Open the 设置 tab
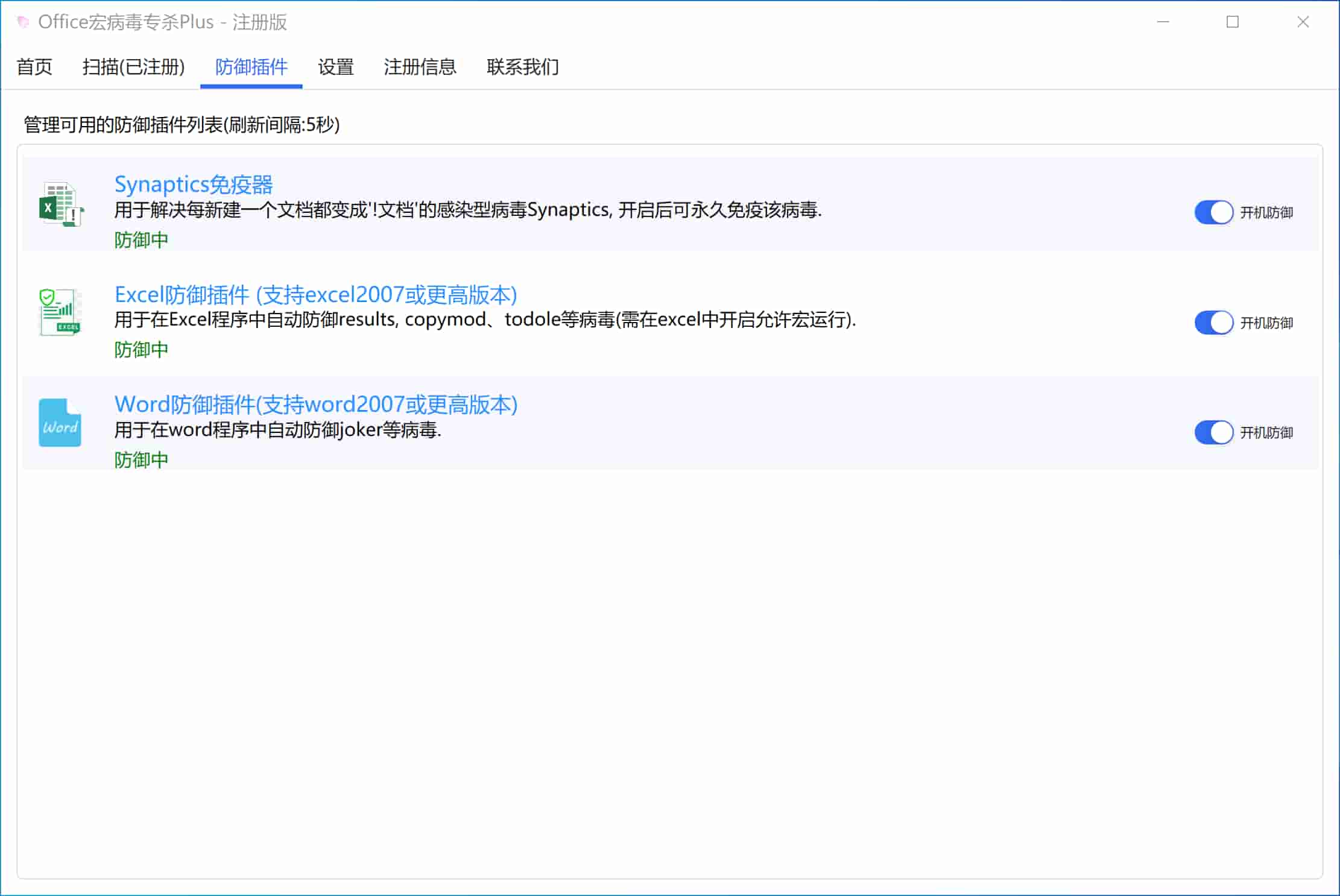The height and width of the screenshot is (896, 1340). (x=335, y=67)
